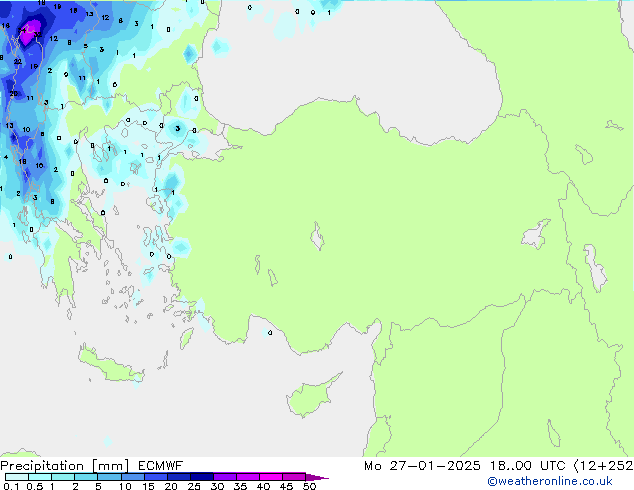The image size is (634, 490).
Task: Click the '[mm]' unit label
Action: click(x=110, y=466)
